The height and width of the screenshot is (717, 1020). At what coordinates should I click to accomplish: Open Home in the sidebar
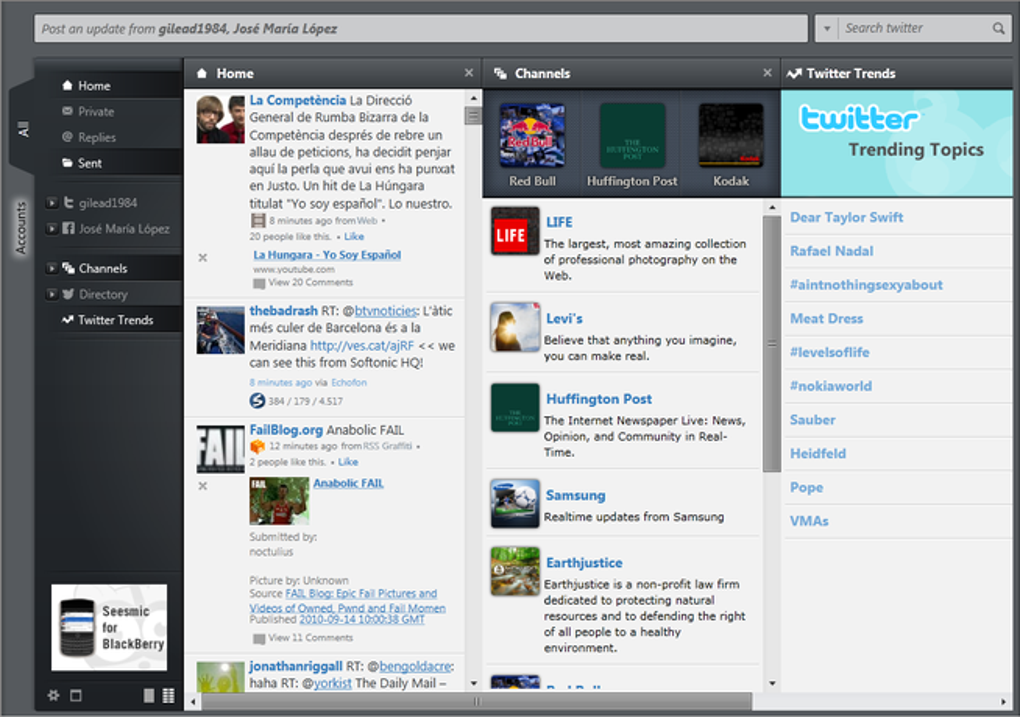(x=95, y=86)
